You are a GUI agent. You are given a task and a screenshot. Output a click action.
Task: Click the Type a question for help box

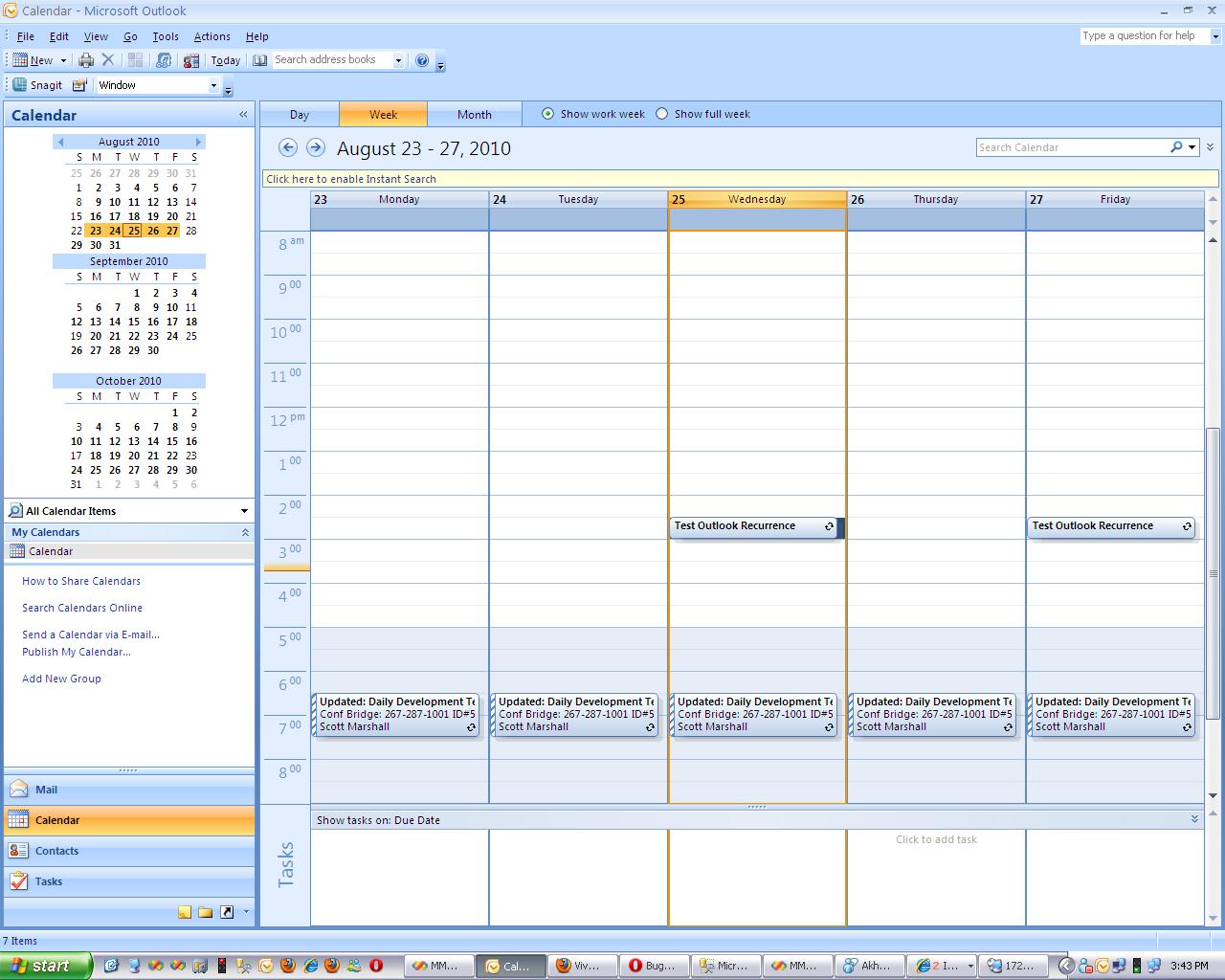(1145, 36)
